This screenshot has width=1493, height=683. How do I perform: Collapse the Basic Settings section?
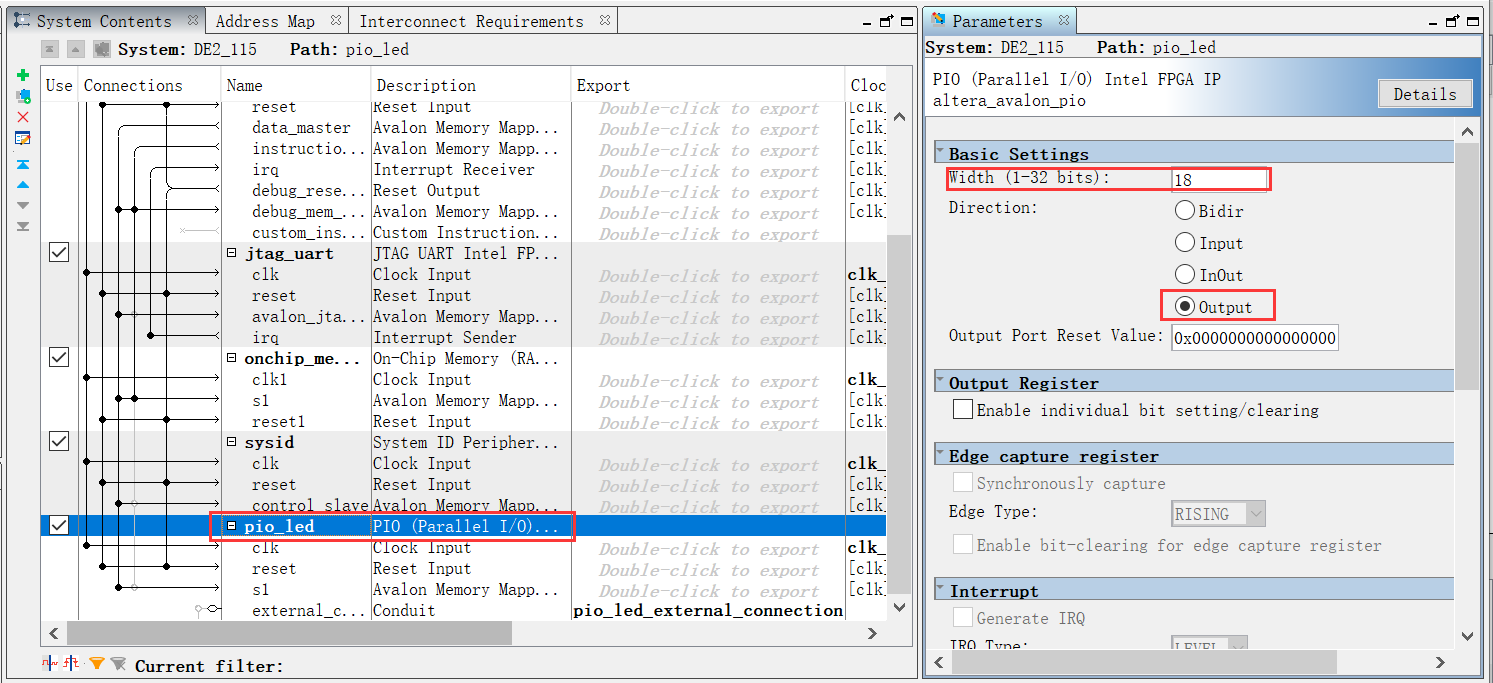[x=941, y=153]
